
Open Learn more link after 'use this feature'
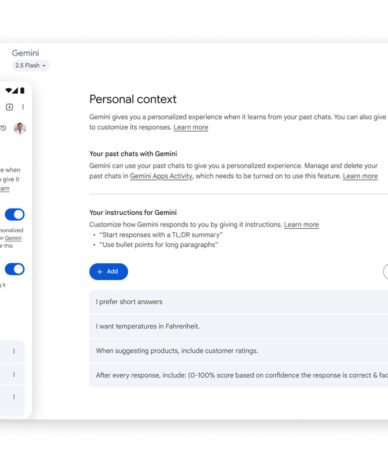(x=360, y=176)
